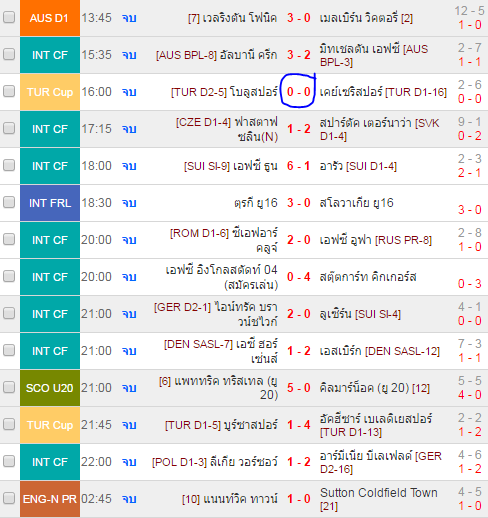Image resolution: width=488 pixels, height=518 pixels.
Task: Click the 1 - 4 TUR Cup score
Action: pos(299,425)
